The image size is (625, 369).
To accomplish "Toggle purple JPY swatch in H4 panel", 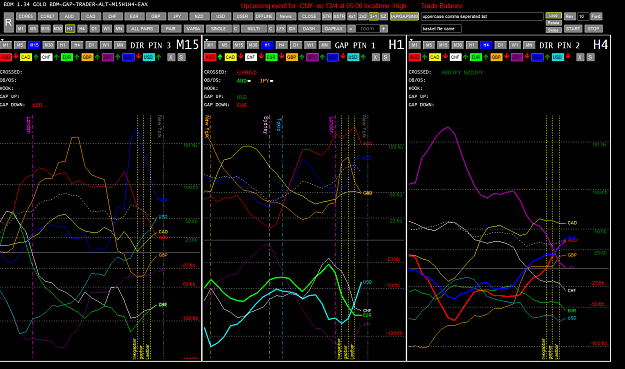I will (x=516, y=57).
